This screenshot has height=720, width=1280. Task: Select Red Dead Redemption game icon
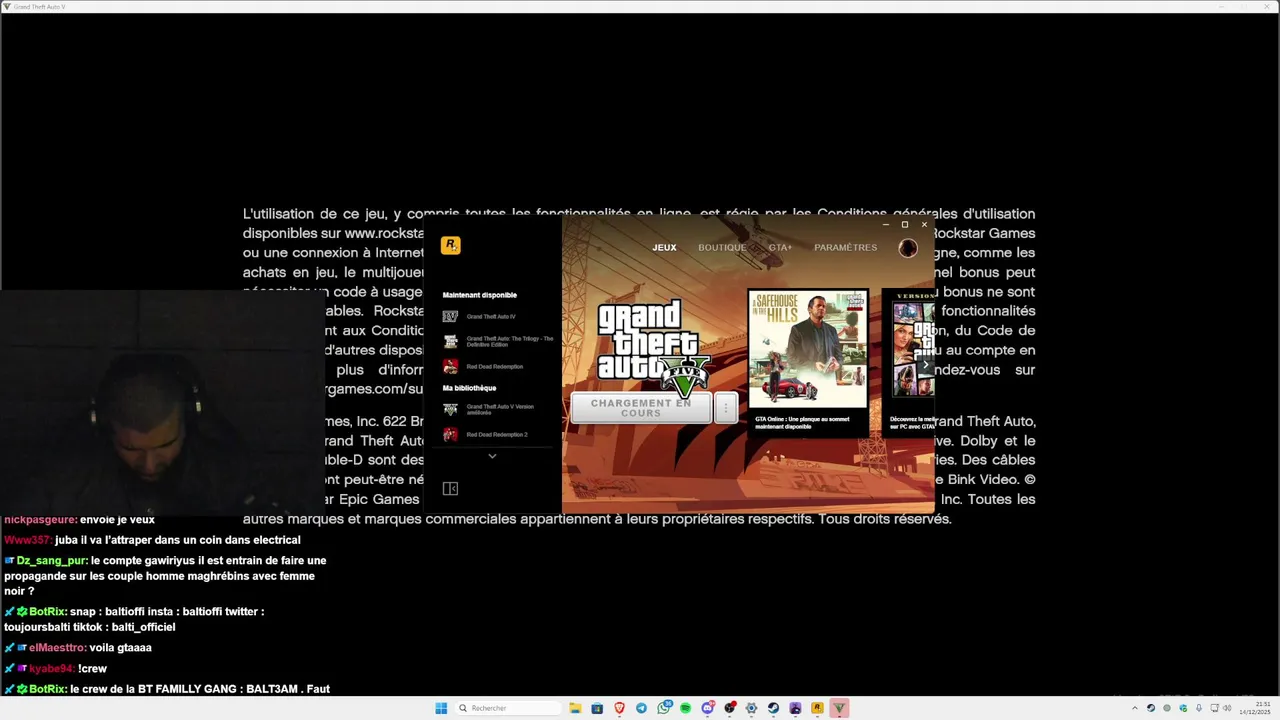pyautogui.click(x=450, y=366)
